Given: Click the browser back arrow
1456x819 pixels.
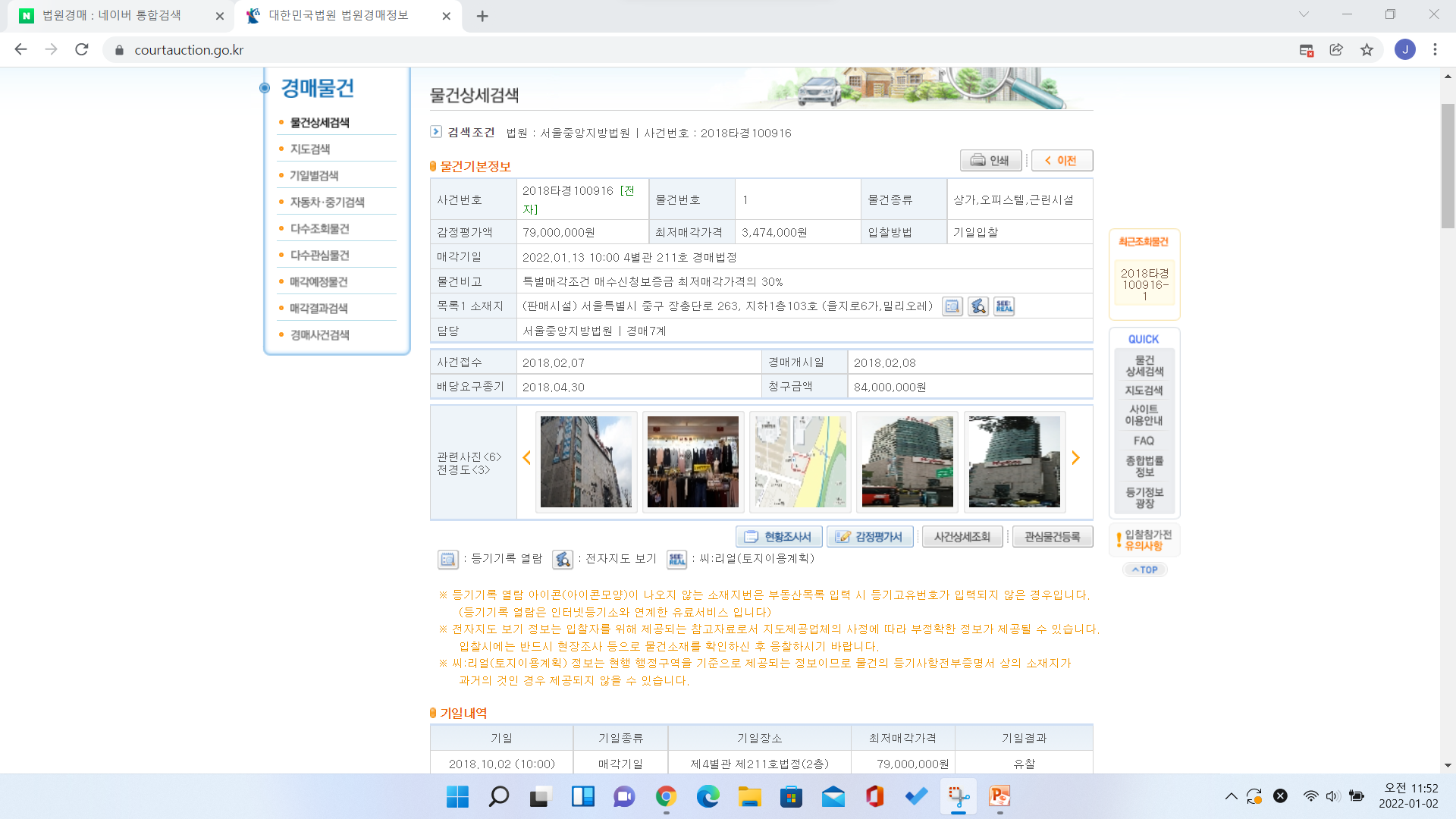Looking at the screenshot, I should click(x=20, y=49).
